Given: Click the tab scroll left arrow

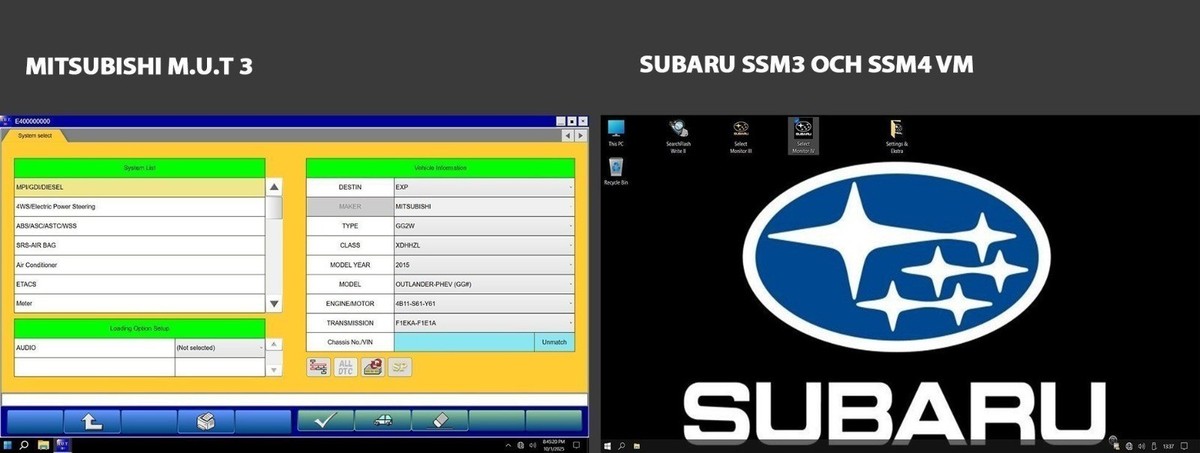Looking at the screenshot, I should tap(567, 135).
